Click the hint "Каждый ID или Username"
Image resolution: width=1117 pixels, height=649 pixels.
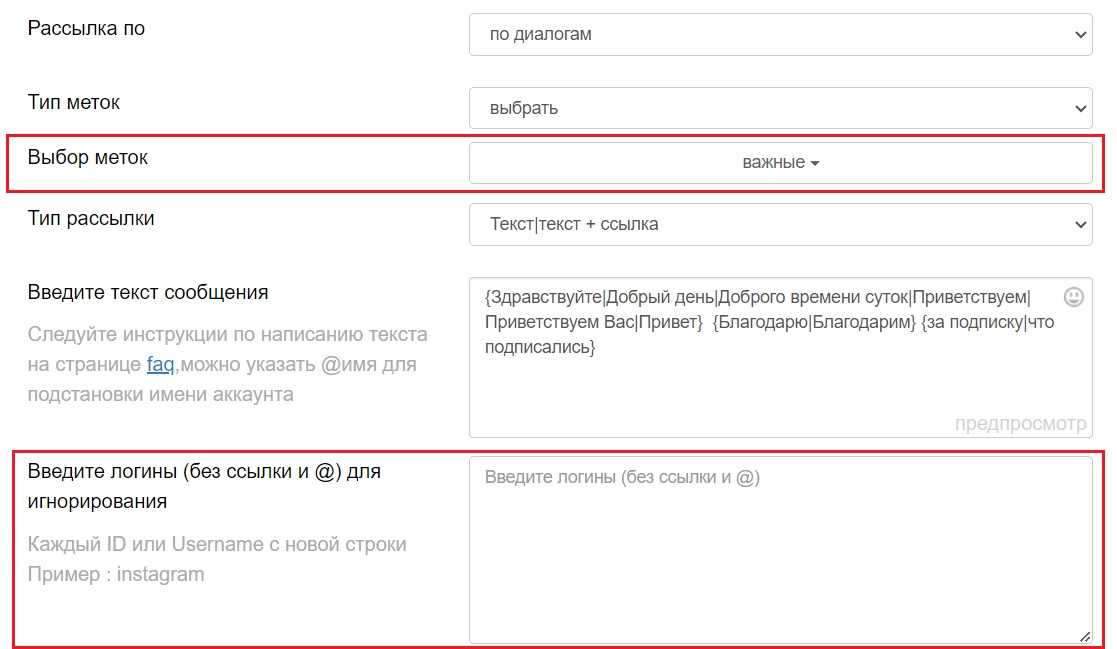point(217,545)
